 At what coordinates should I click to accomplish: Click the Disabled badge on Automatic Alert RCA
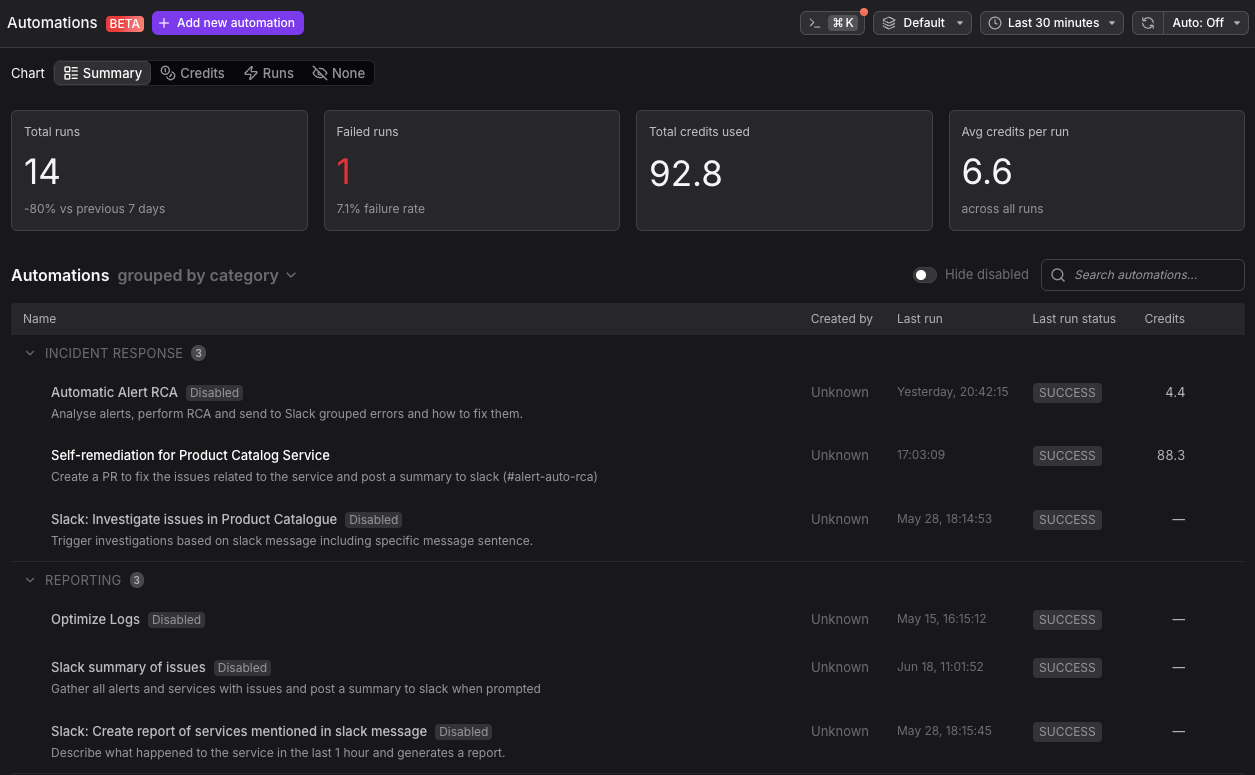tap(215, 393)
